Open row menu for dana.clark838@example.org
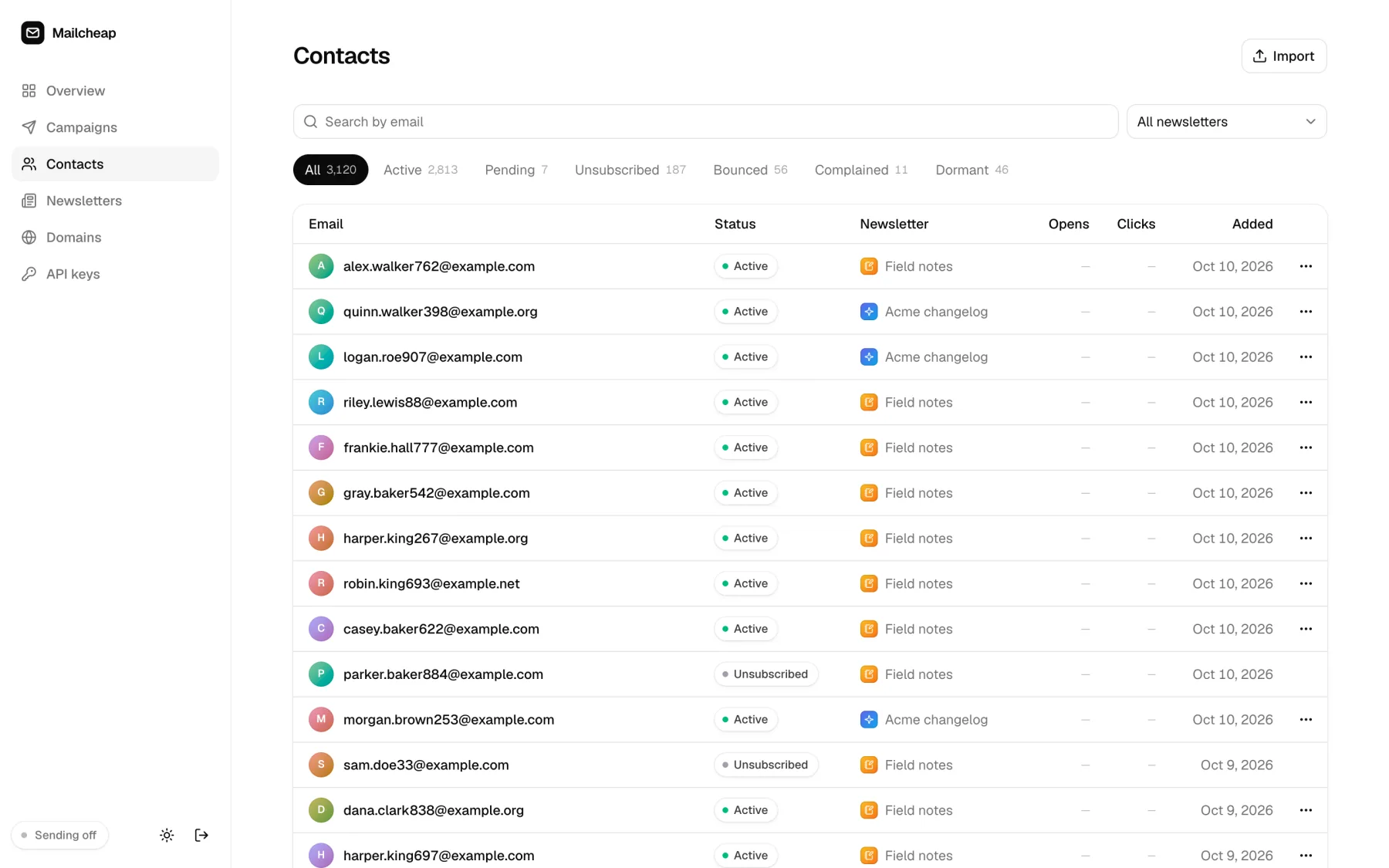The height and width of the screenshot is (868, 1389). pyautogui.click(x=1306, y=810)
